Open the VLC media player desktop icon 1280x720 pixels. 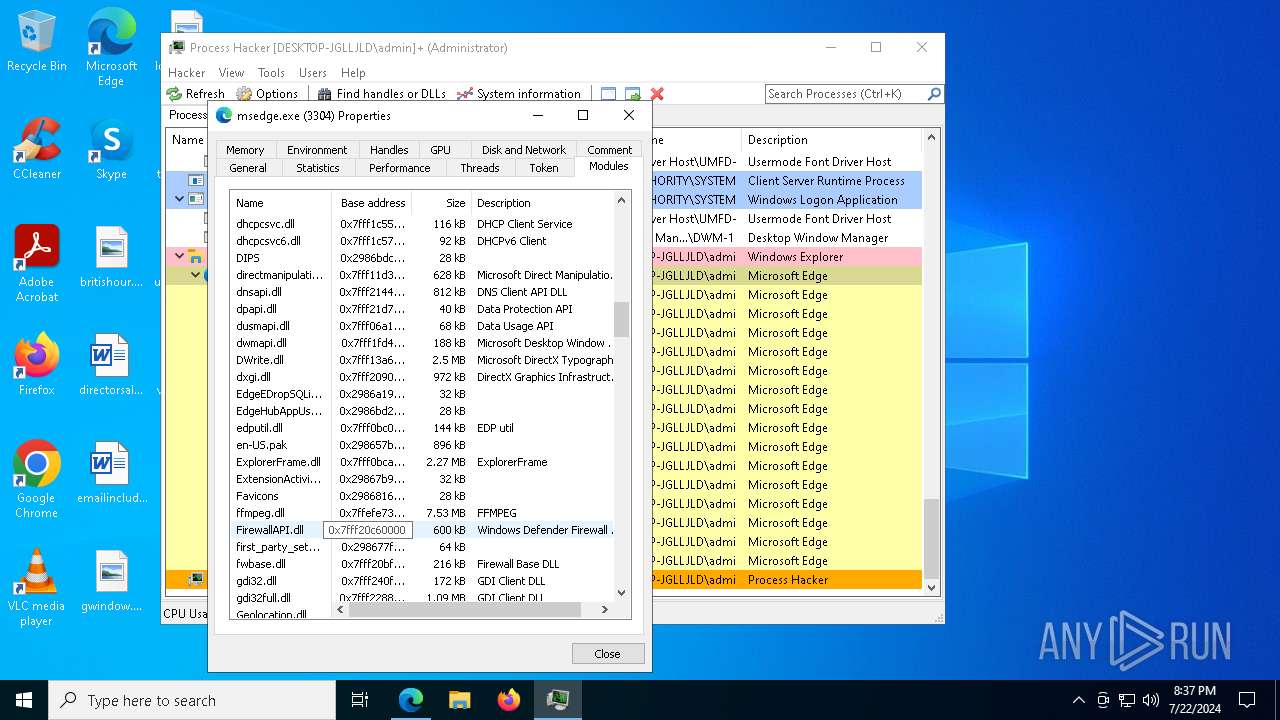[x=37, y=588]
